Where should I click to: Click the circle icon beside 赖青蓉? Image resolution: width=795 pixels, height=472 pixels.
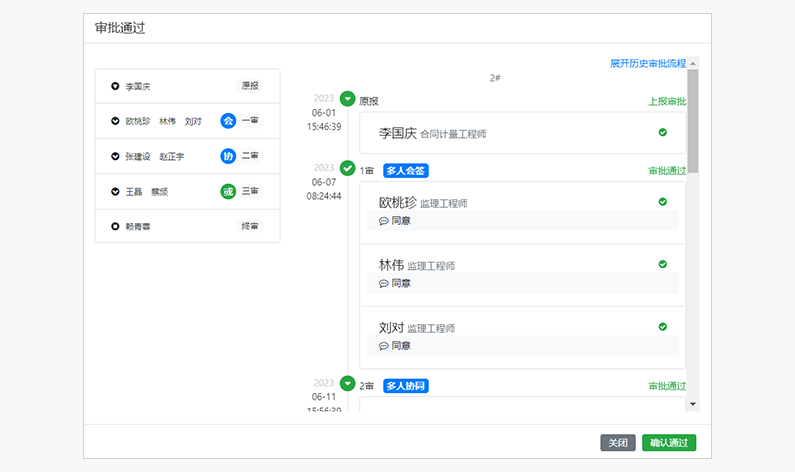tap(115, 227)
